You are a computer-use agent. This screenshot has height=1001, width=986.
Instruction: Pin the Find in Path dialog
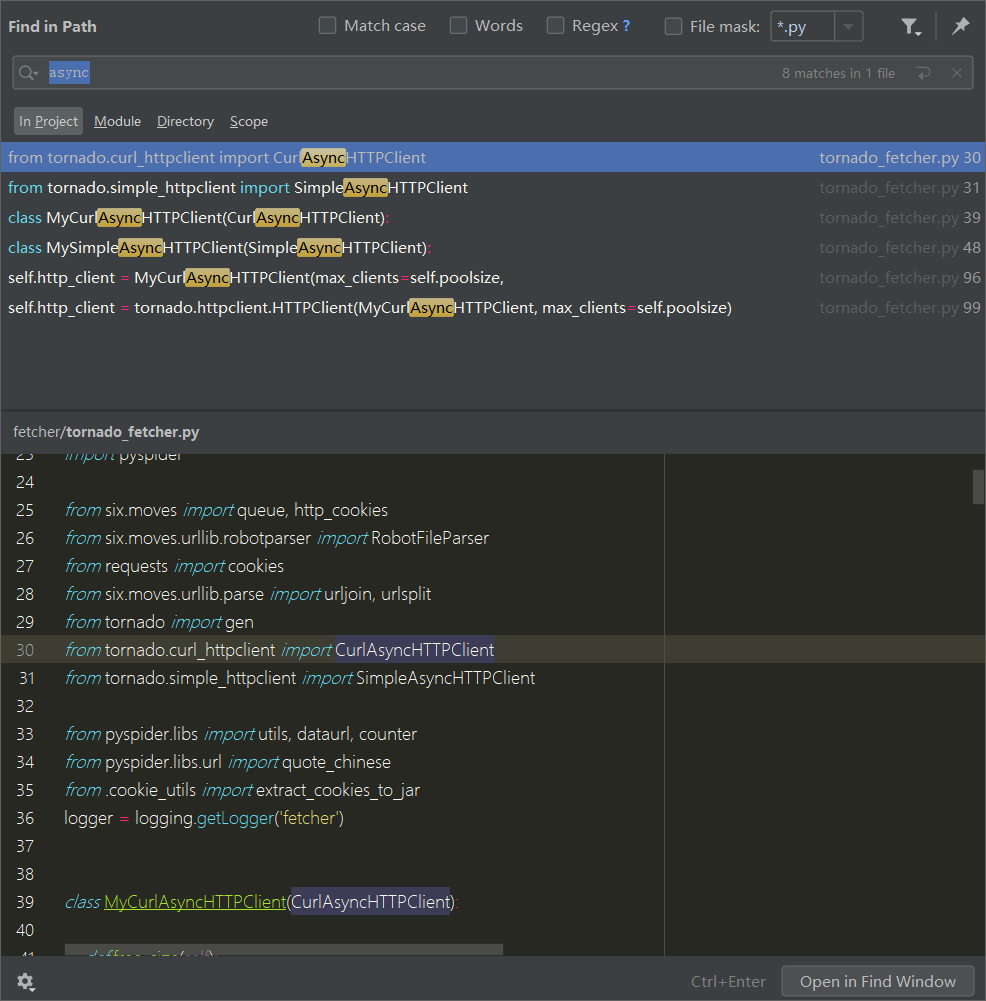[x=959, y=26]
